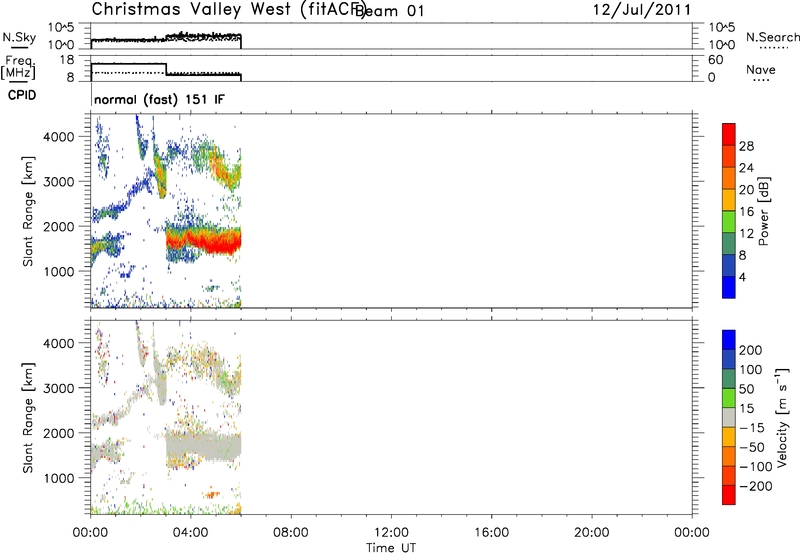Click 'Slant Range [km]' label of power panel
800x554 pixels.
28,211
